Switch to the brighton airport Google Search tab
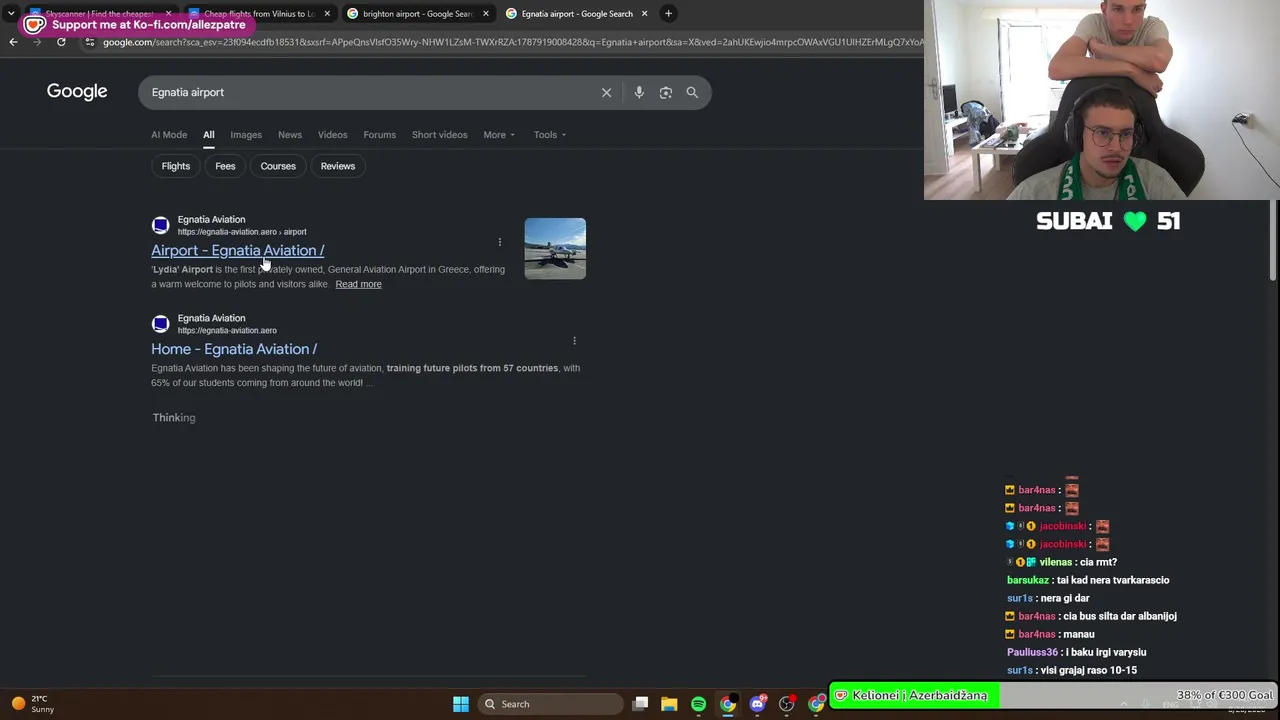Screen dimensions: 1280x720 tap(418, 14)
